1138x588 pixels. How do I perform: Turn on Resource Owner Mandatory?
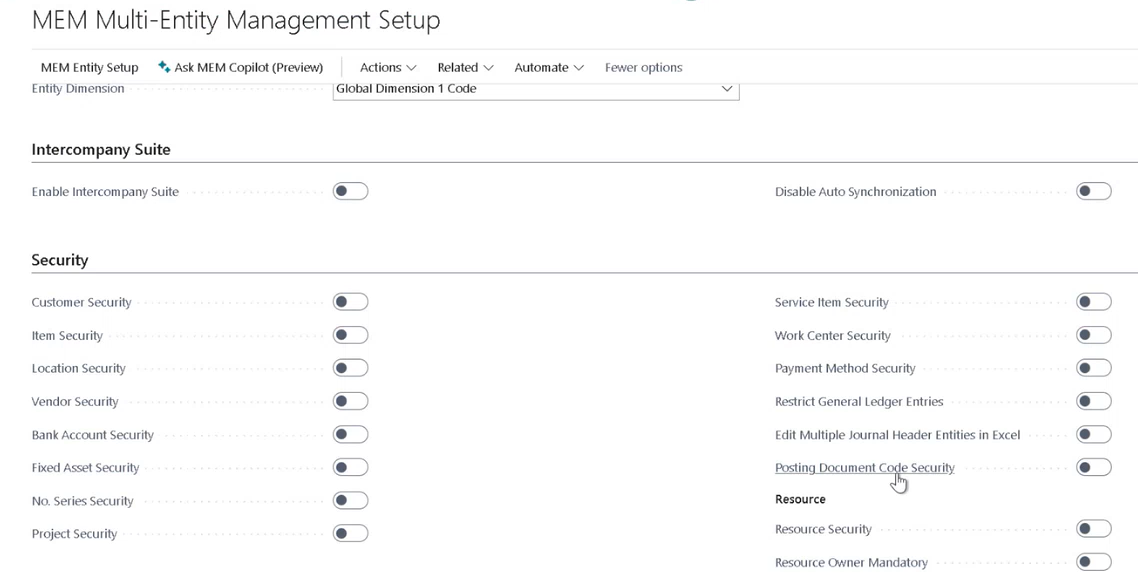click(x=1094, y=562)
